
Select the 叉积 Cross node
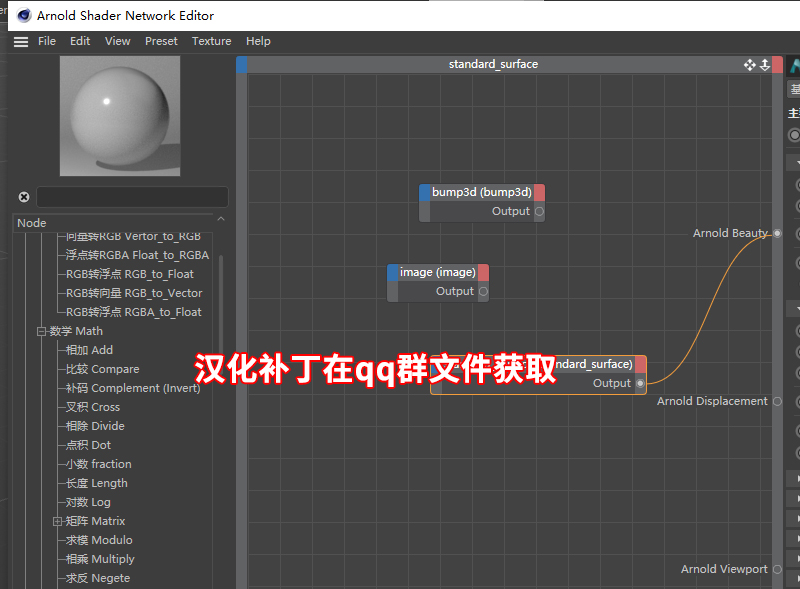point(93,407)
